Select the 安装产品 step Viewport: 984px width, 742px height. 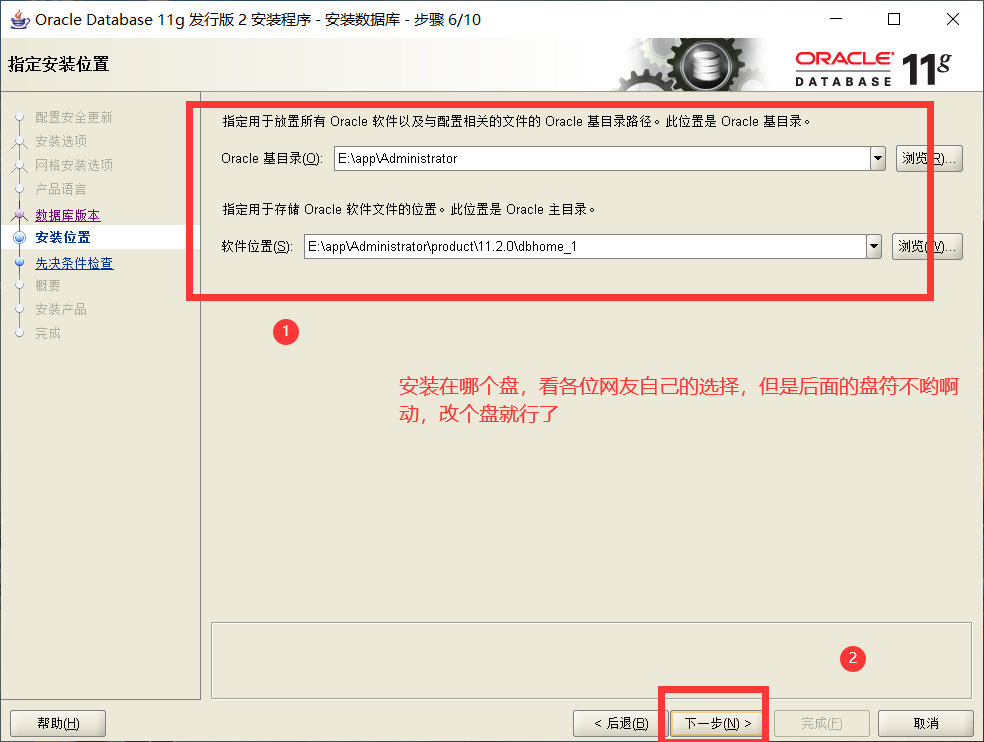tap(61, 309)
